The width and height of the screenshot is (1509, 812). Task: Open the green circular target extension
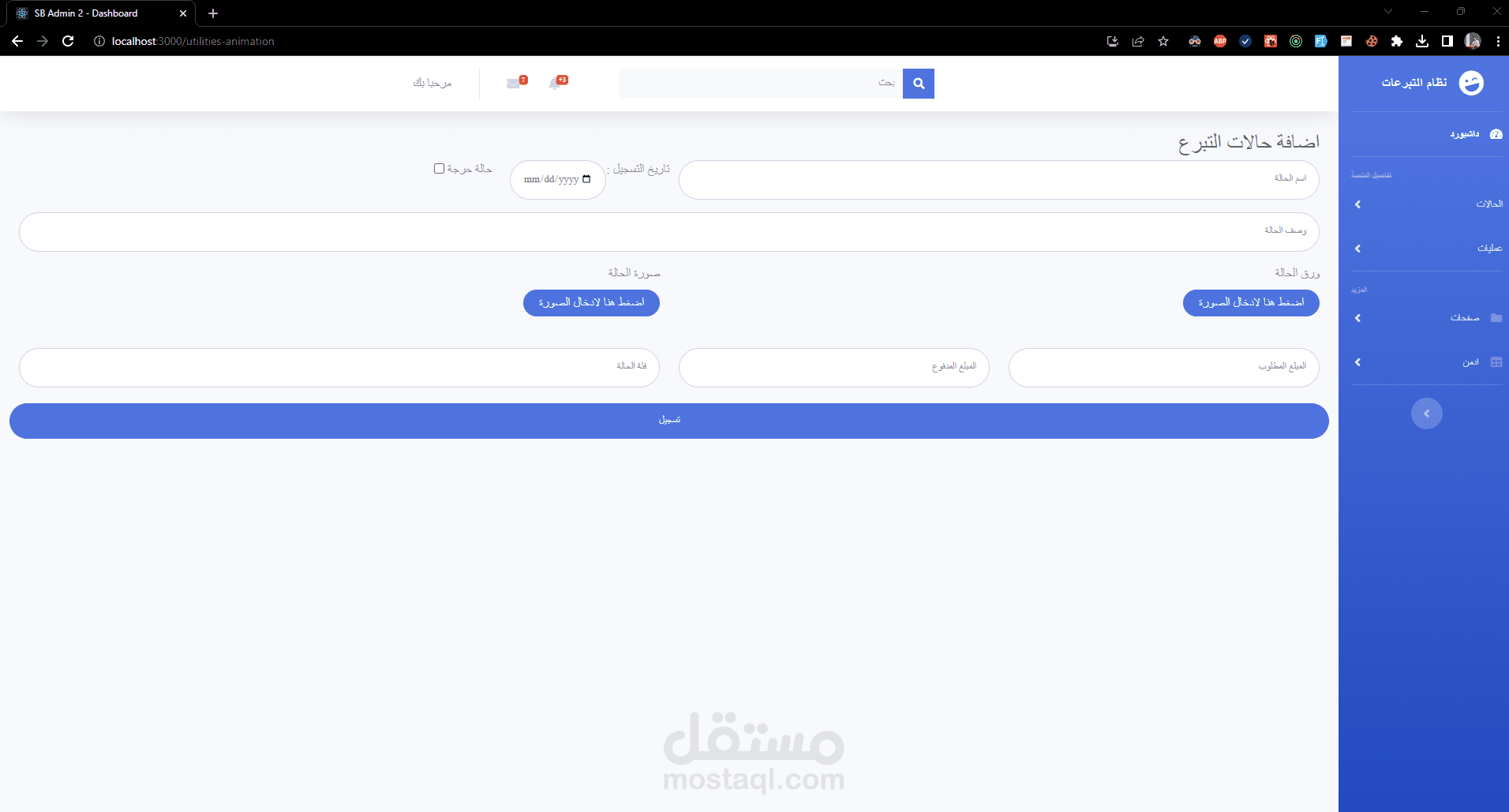tap(1296, 41)
